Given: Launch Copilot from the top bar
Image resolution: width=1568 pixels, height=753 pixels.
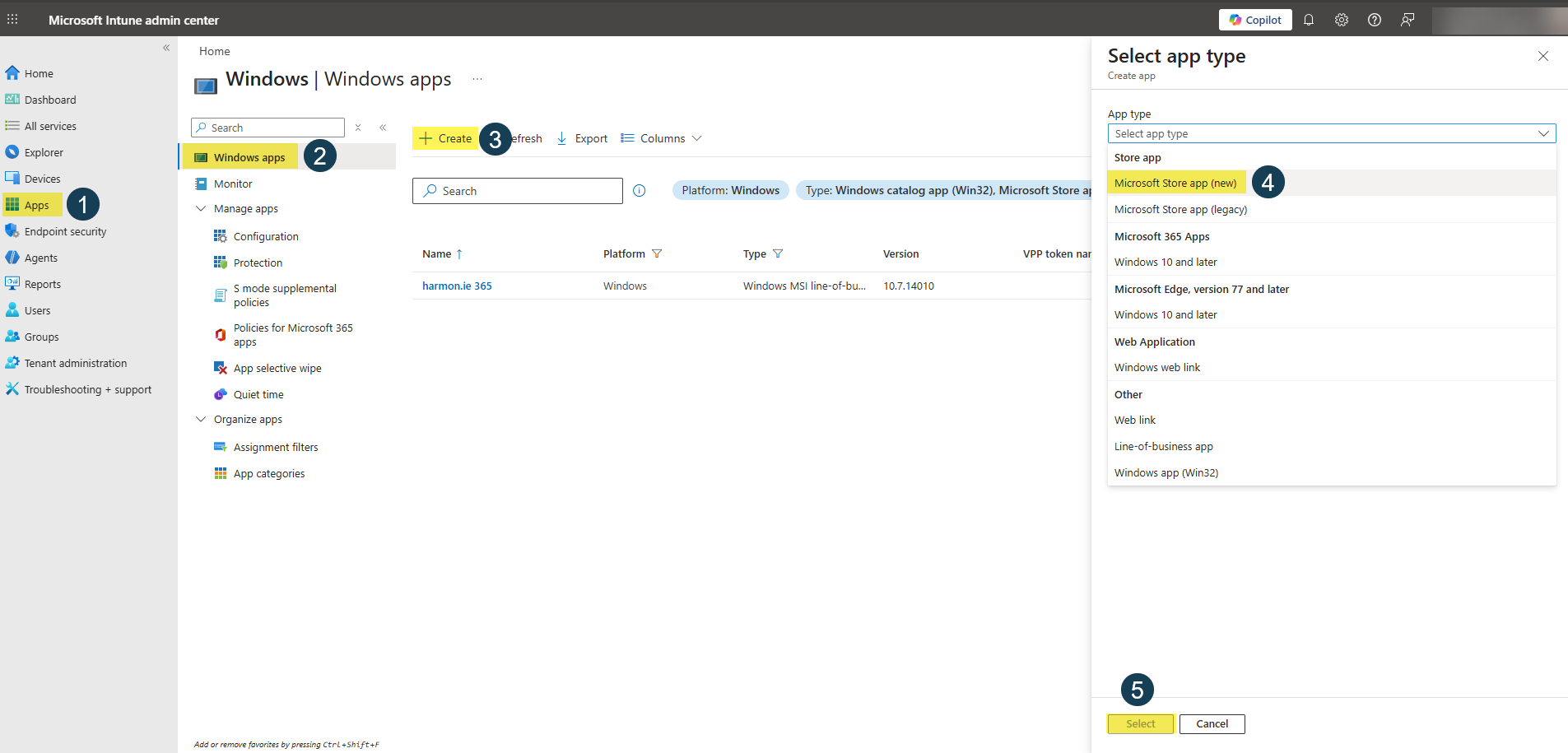Looking at the screenshot, I should tap(1254, 19).
